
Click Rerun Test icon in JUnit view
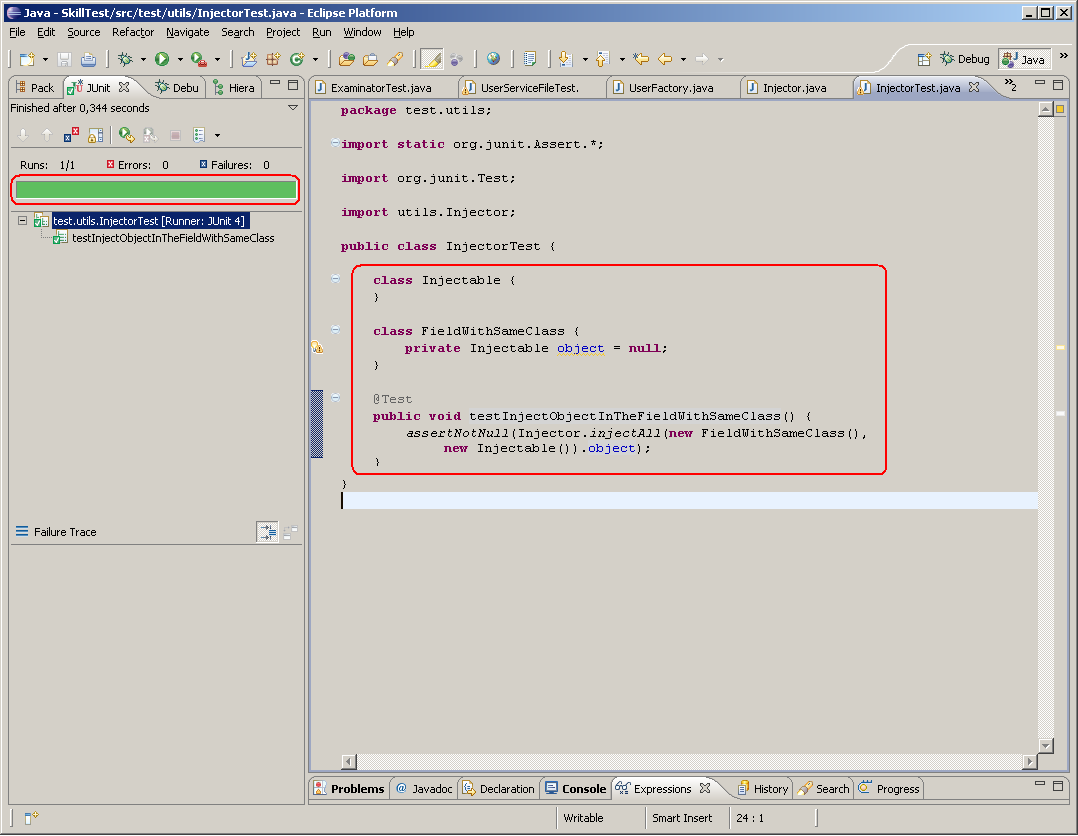(126, 135)
